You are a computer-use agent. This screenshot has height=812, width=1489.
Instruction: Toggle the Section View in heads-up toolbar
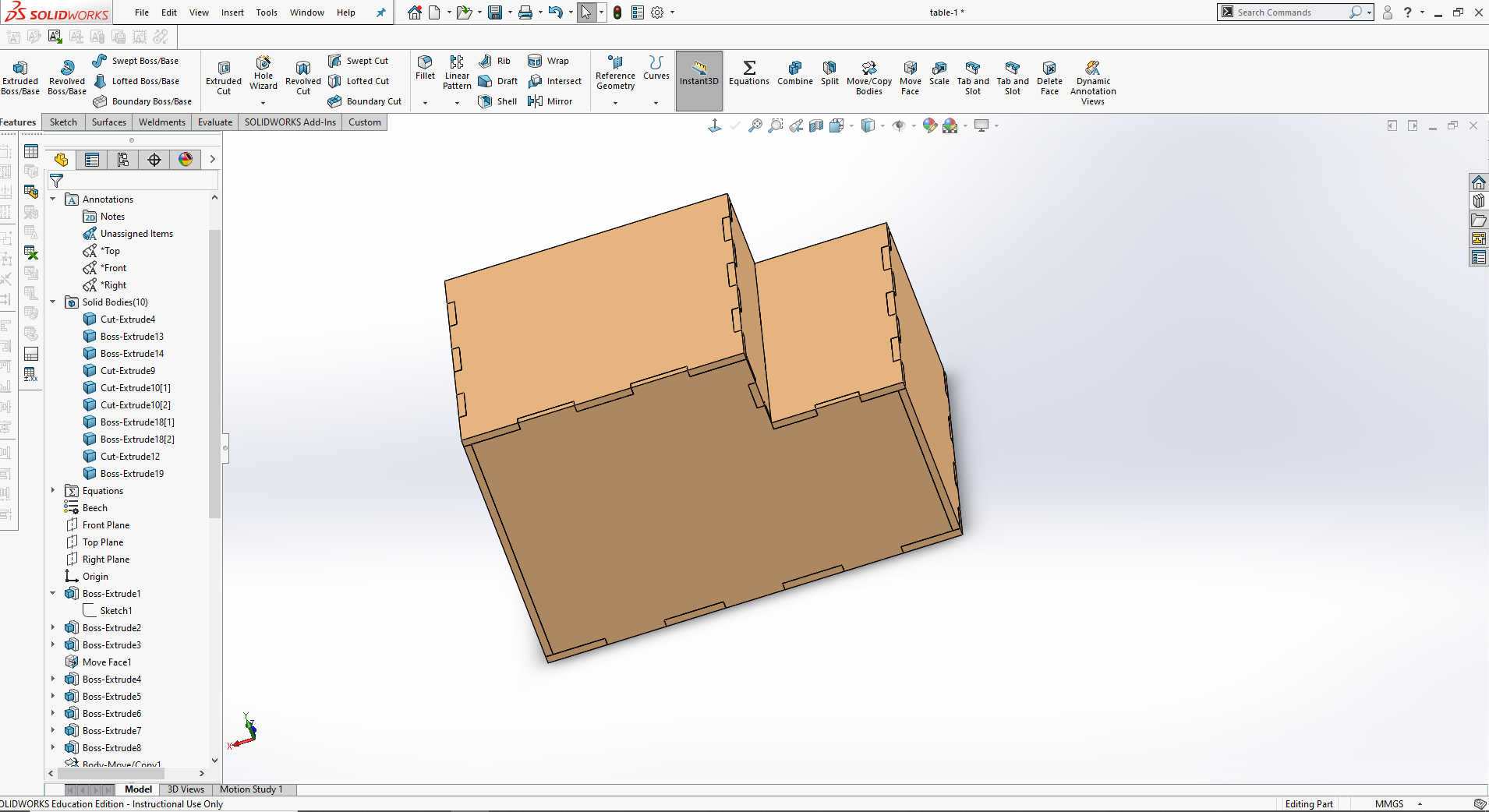coord(816,125)
